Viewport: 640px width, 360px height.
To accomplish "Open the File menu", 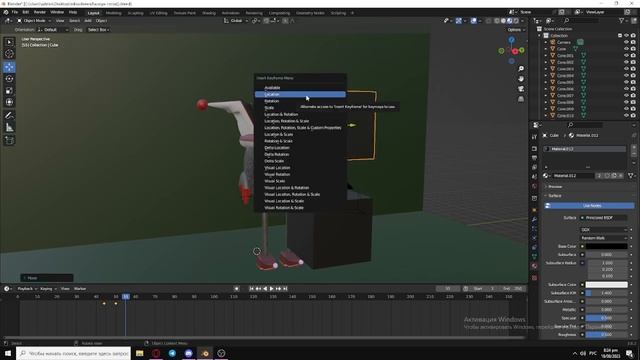I will [15, 12].
